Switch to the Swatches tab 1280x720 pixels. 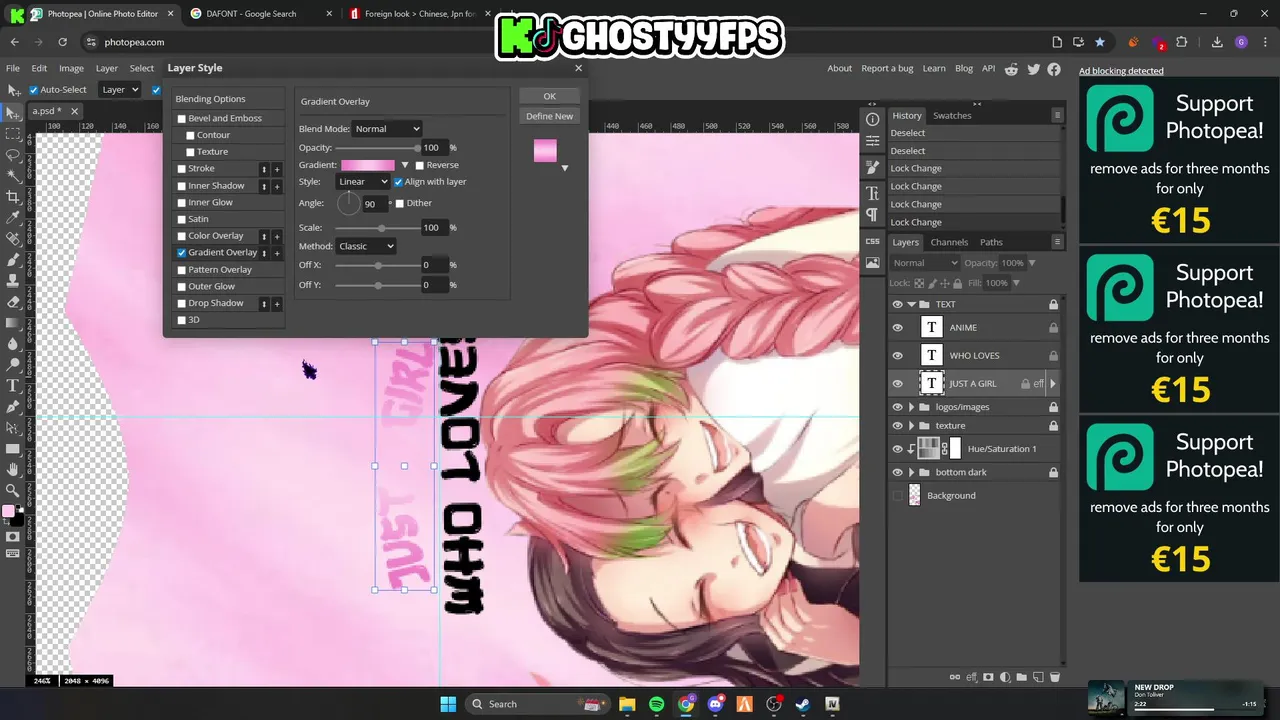pyautogui.click(x=952, y=115)
